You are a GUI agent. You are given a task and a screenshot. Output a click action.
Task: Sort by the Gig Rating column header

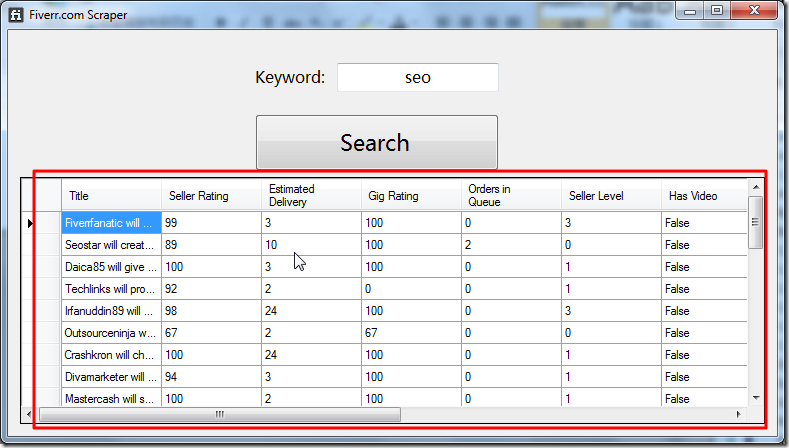pyautogui.click(x=411, y=195)
